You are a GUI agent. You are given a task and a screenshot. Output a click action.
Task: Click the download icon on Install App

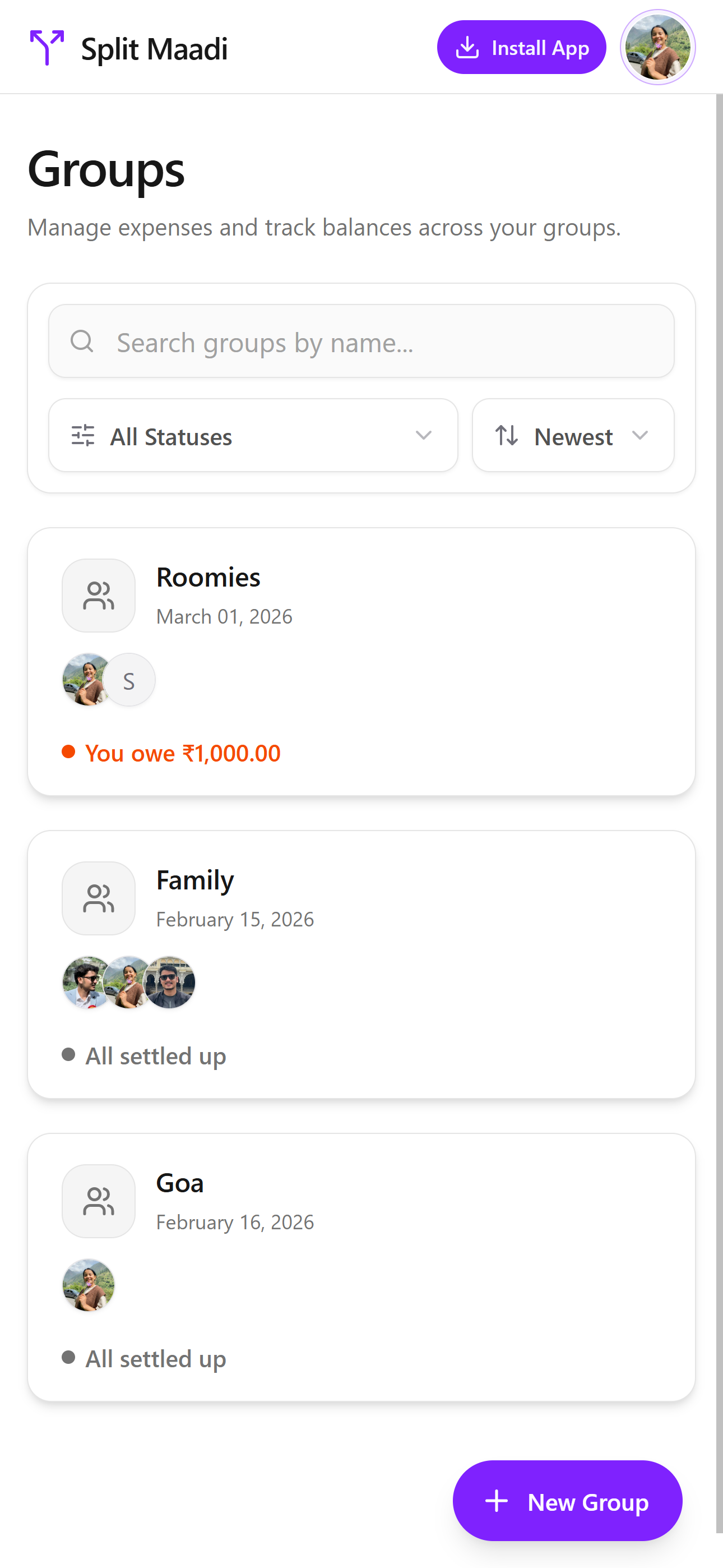[467, 48]
